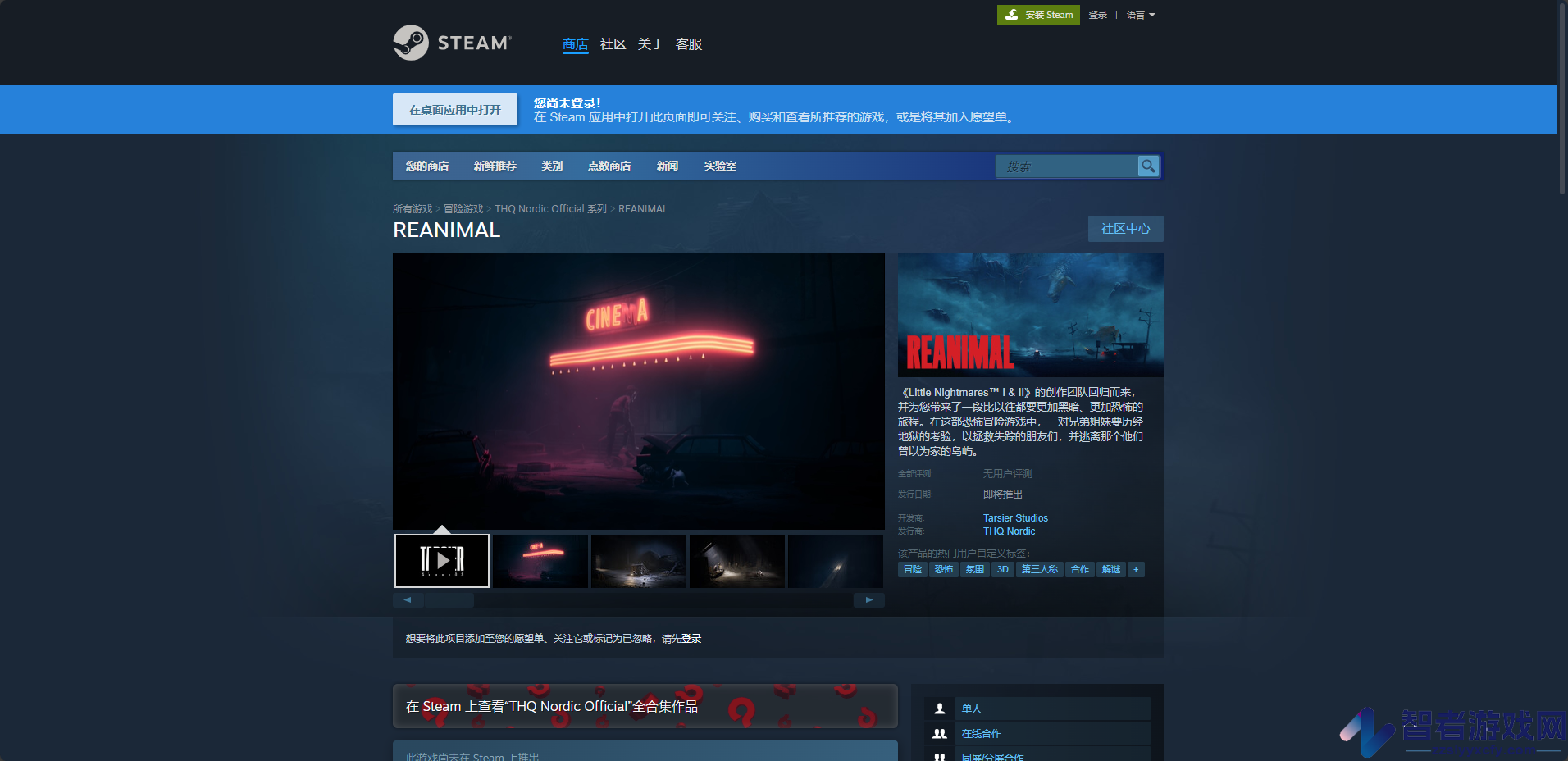
Task: Open the 新闻 news tab
Action: [x=668, y=166]
